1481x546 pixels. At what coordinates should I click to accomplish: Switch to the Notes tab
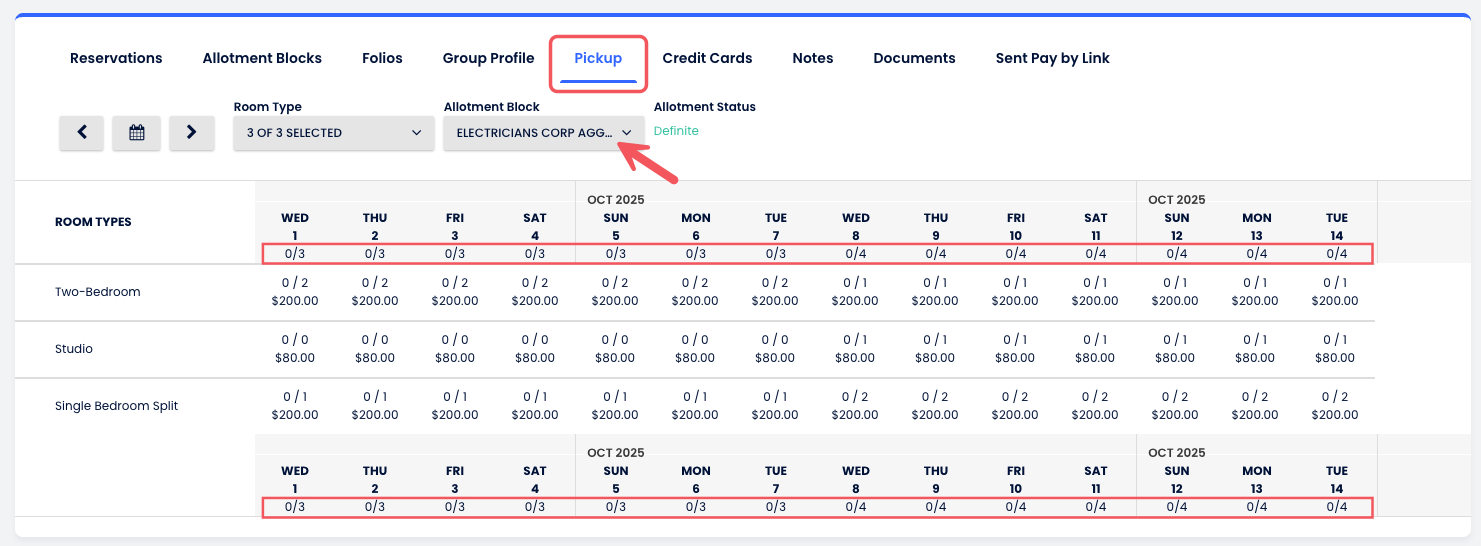point(812,58)
